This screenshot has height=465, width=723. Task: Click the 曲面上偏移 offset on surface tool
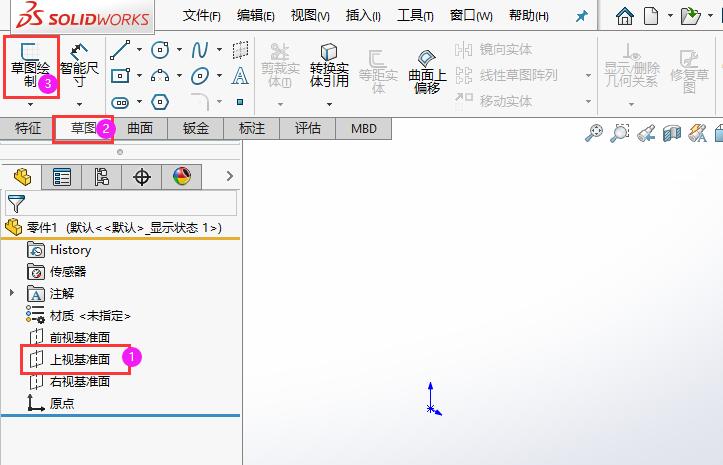427,72
